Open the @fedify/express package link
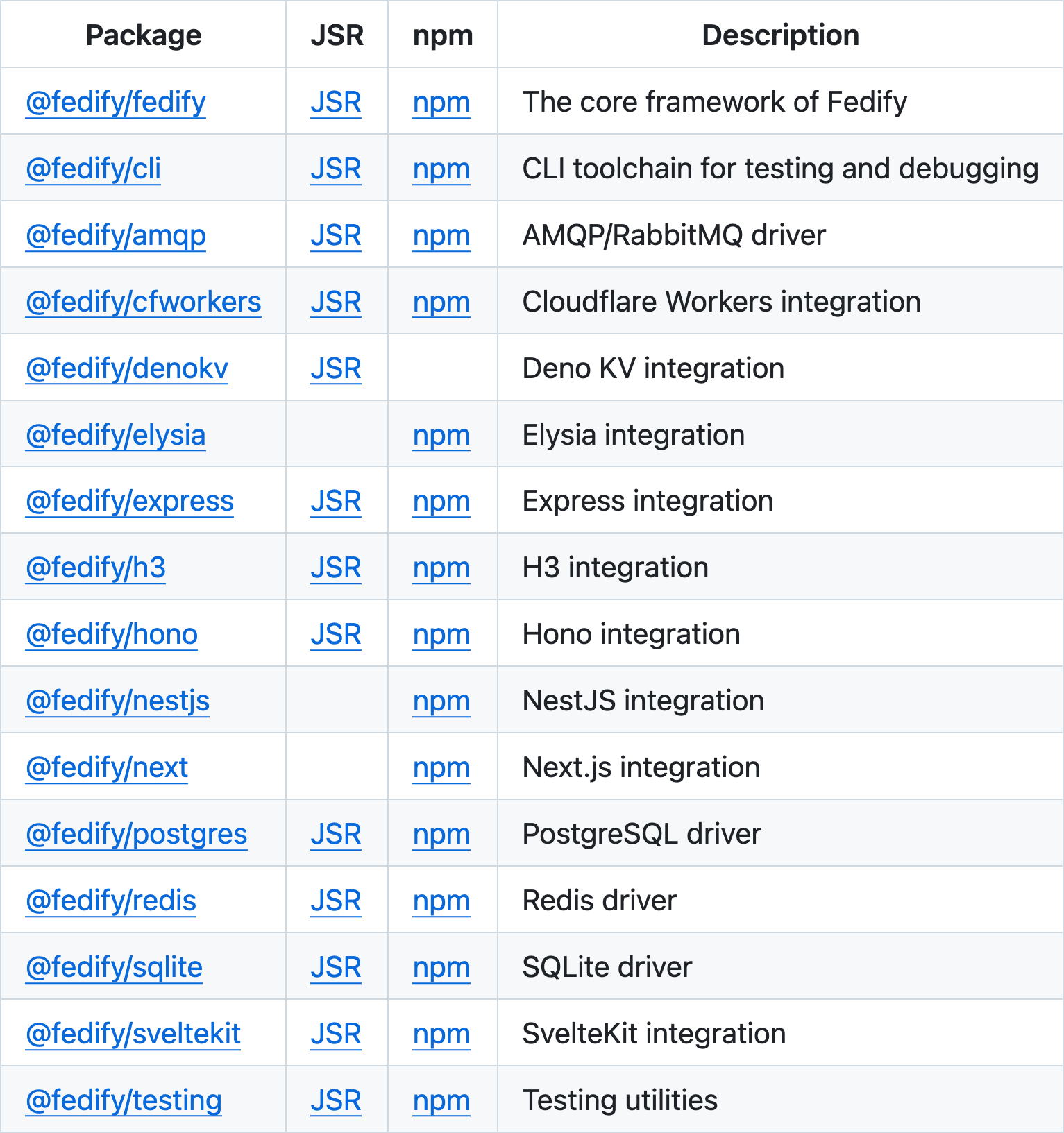Image resolution: width=1064 pixels, height=1133 pixels. pyautogui.click(x=129, y=501)
